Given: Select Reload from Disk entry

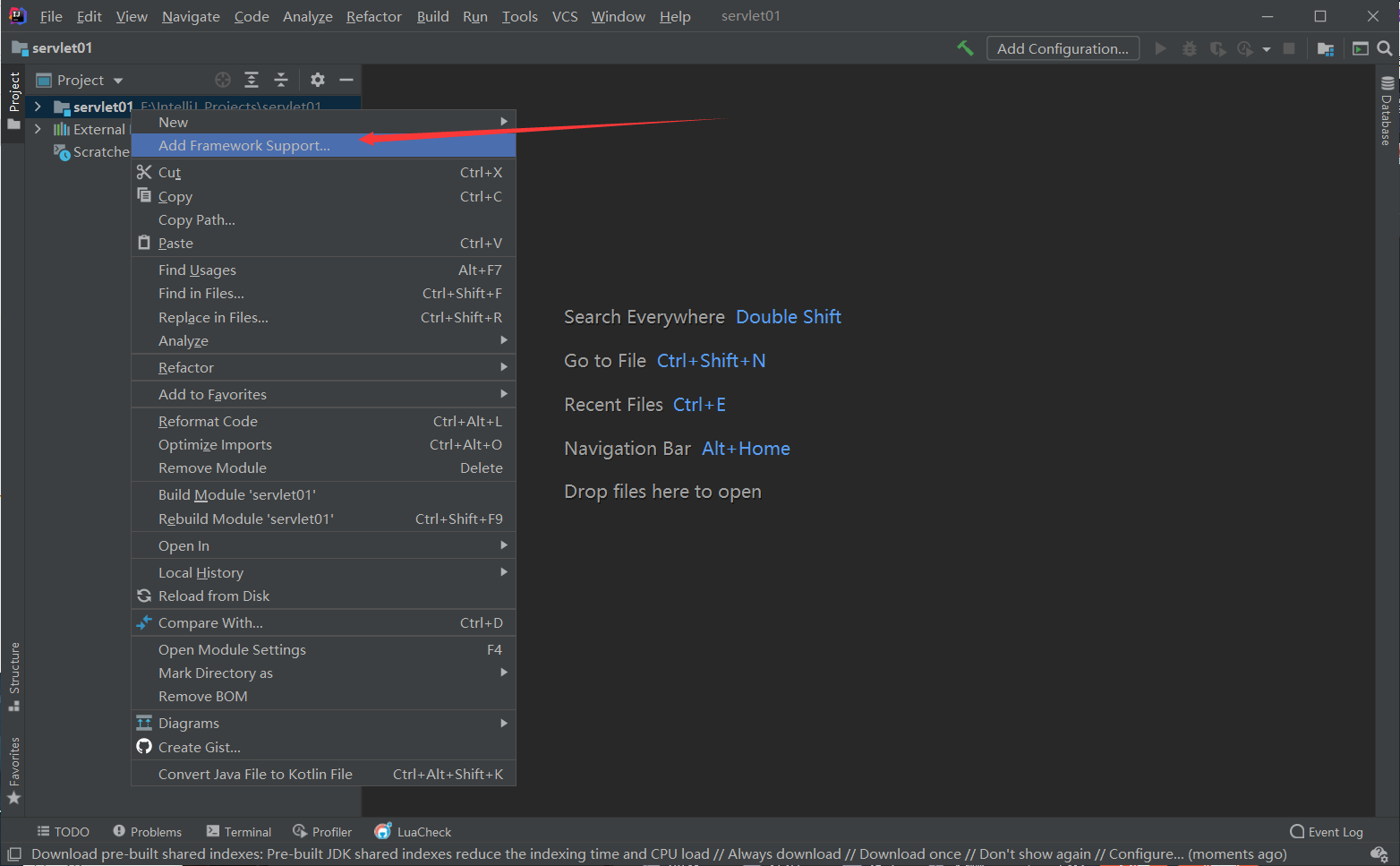Looking at the screenshot, I should 323,596.
